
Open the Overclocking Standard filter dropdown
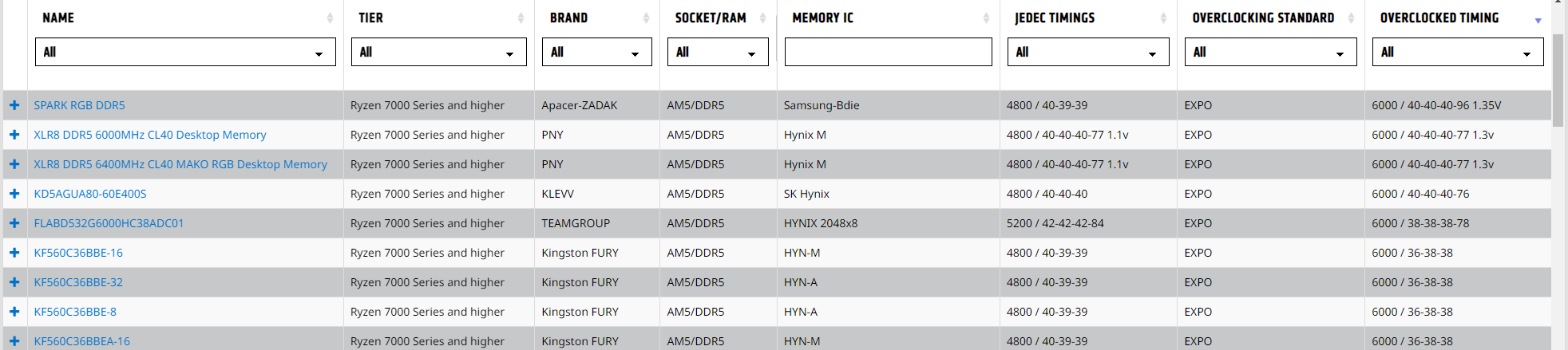pyautogui.click(x=1271, y=52)
